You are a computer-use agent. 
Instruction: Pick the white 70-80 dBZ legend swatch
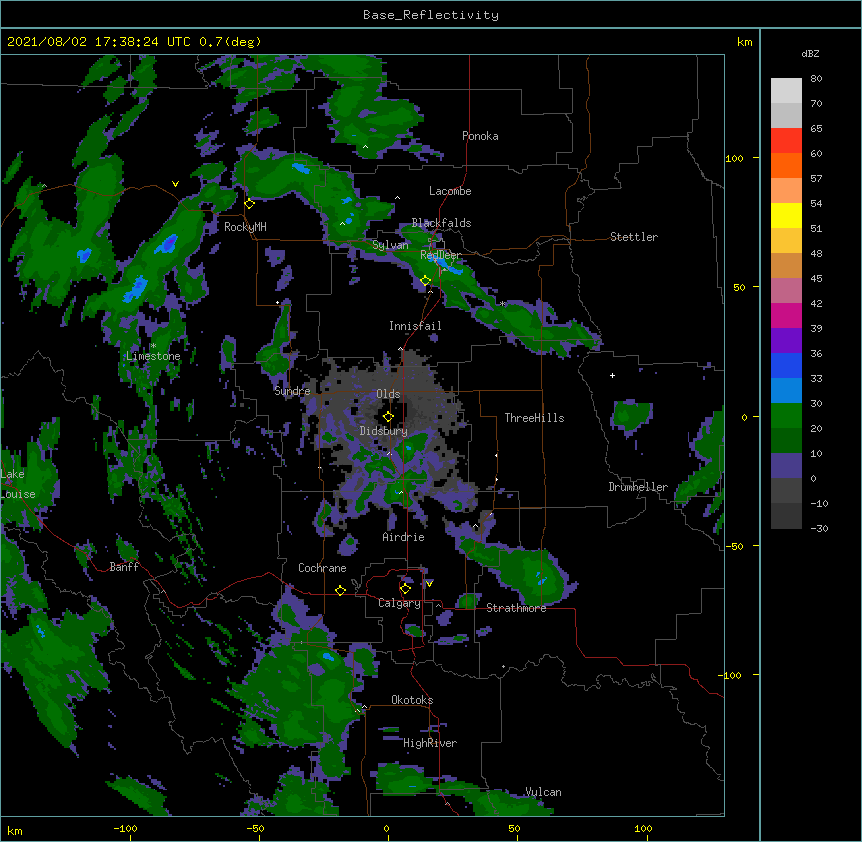tap(786, 90)
